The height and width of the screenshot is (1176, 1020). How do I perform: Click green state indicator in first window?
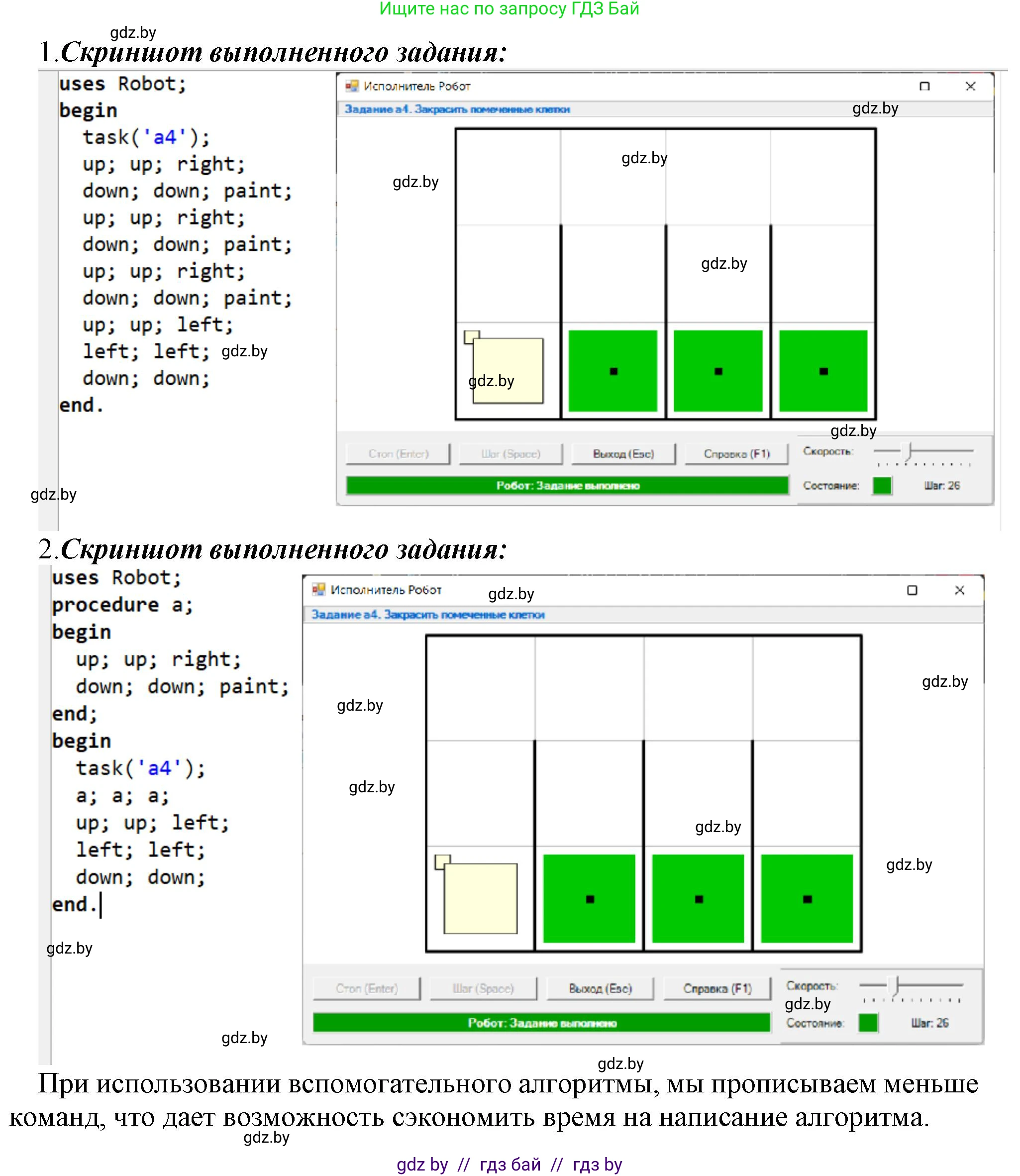point(882,486)
